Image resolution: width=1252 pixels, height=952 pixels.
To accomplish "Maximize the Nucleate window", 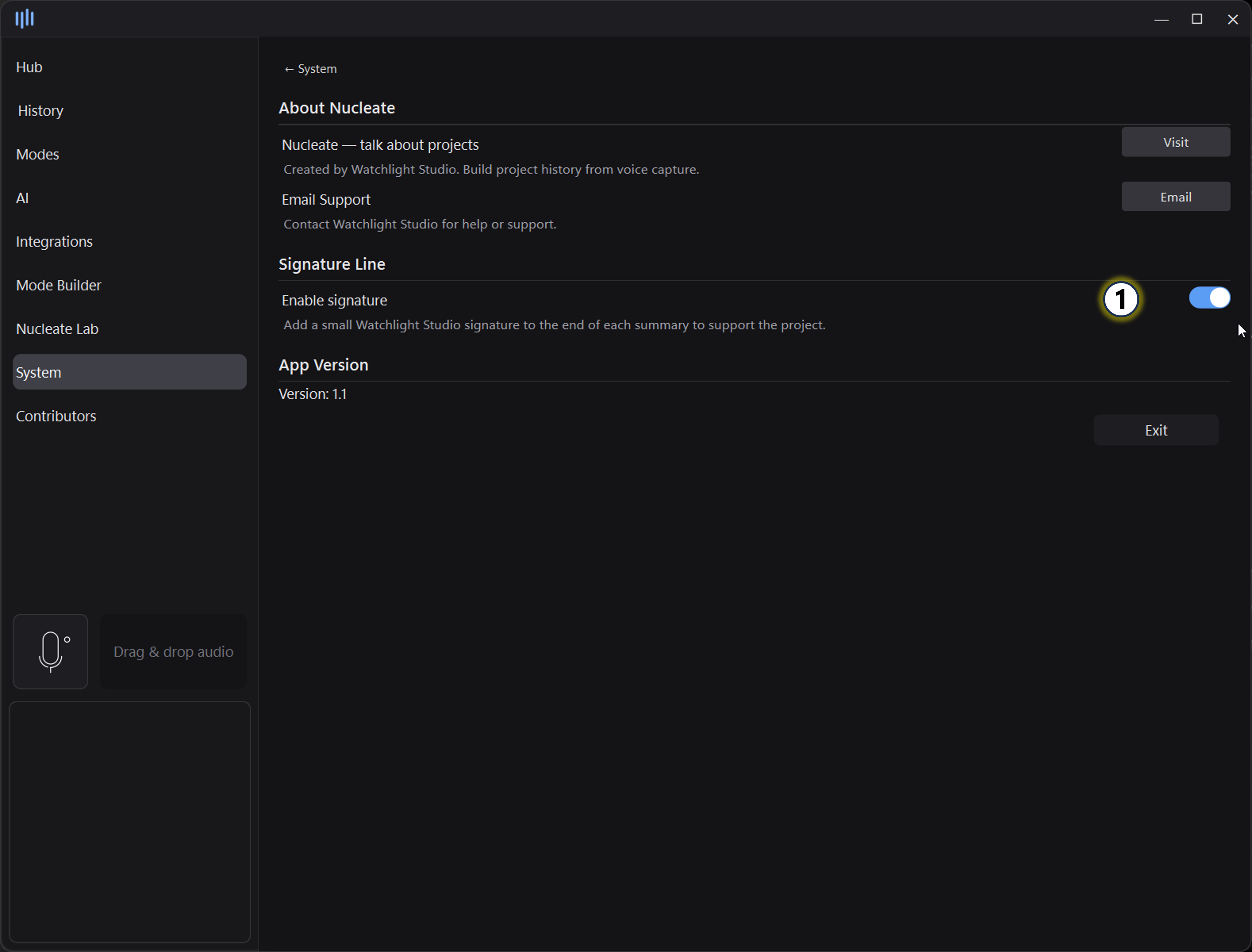I will click(1197, 19).
